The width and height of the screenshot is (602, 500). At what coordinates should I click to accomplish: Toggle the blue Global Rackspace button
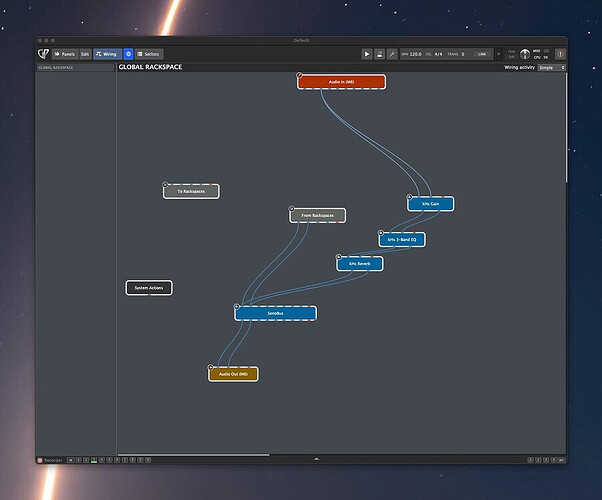129,54
